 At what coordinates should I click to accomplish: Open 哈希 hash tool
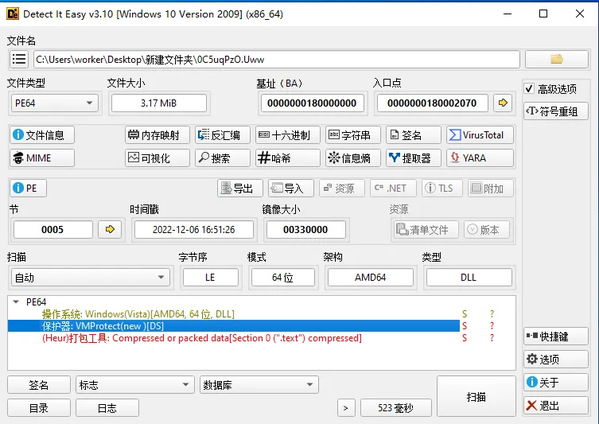pyautogui.click(x=288, y=158)
